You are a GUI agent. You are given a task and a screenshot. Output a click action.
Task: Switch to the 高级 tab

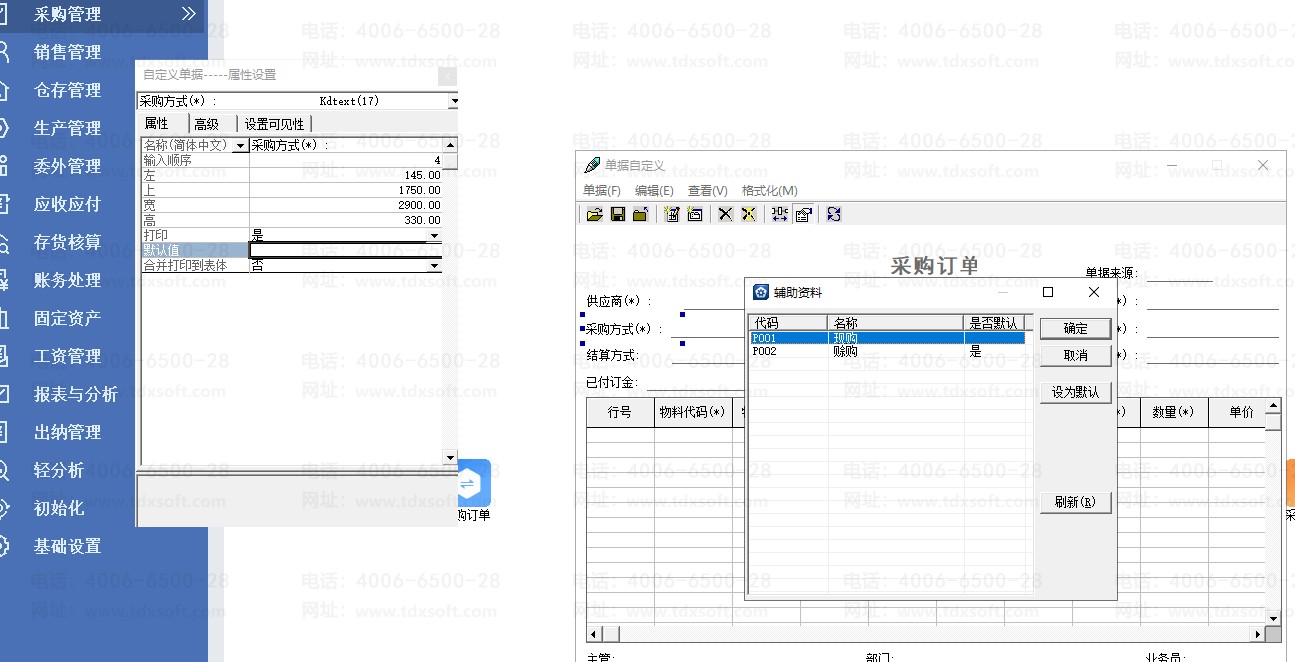point(207,124)
